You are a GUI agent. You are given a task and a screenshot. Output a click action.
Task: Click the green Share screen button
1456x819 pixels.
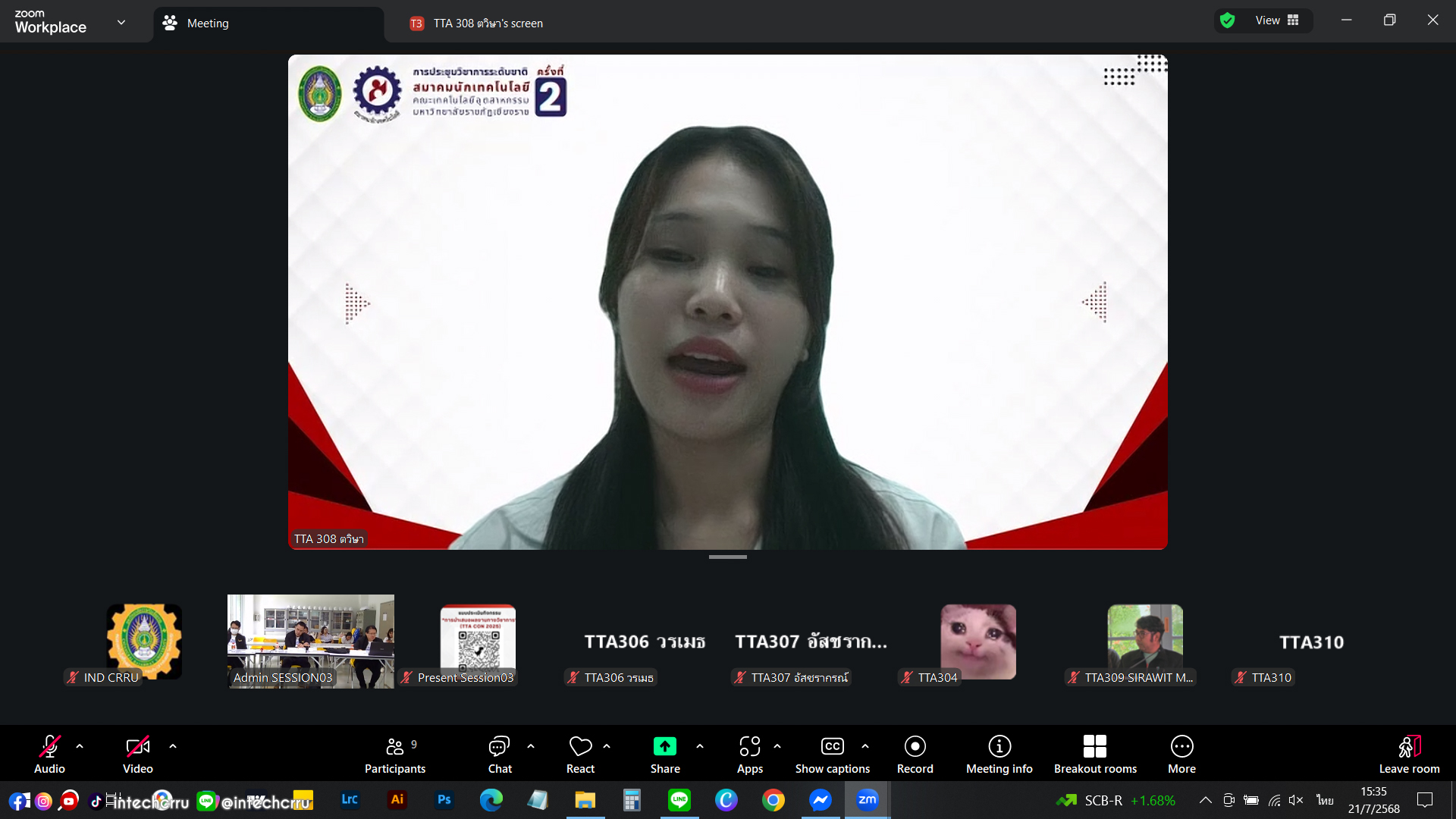(664, 747)
